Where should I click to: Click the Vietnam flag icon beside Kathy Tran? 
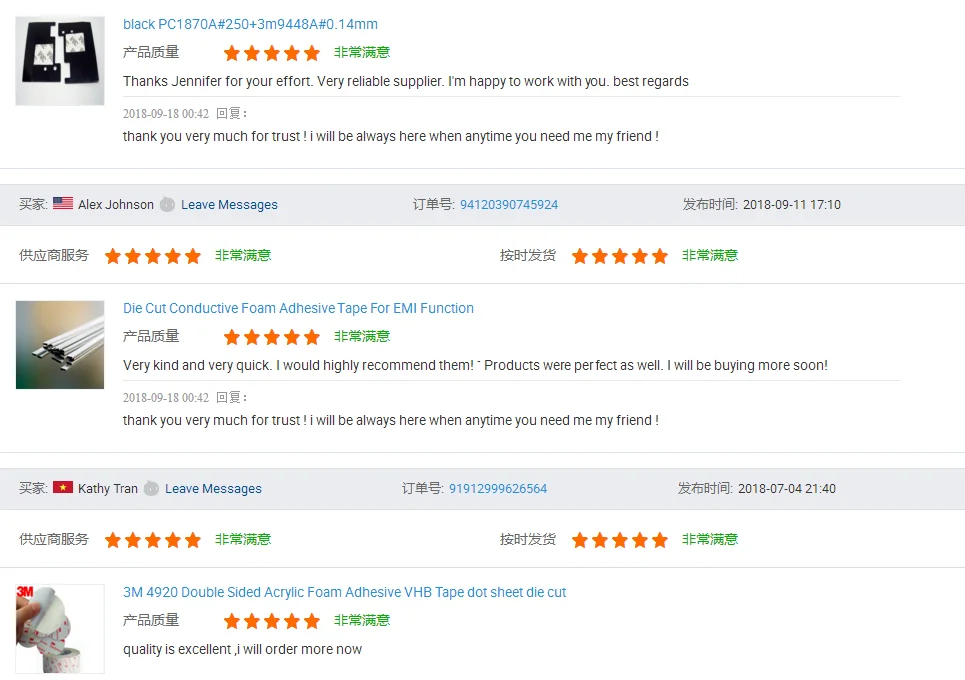pyautogui.click(x=63, y=488)
